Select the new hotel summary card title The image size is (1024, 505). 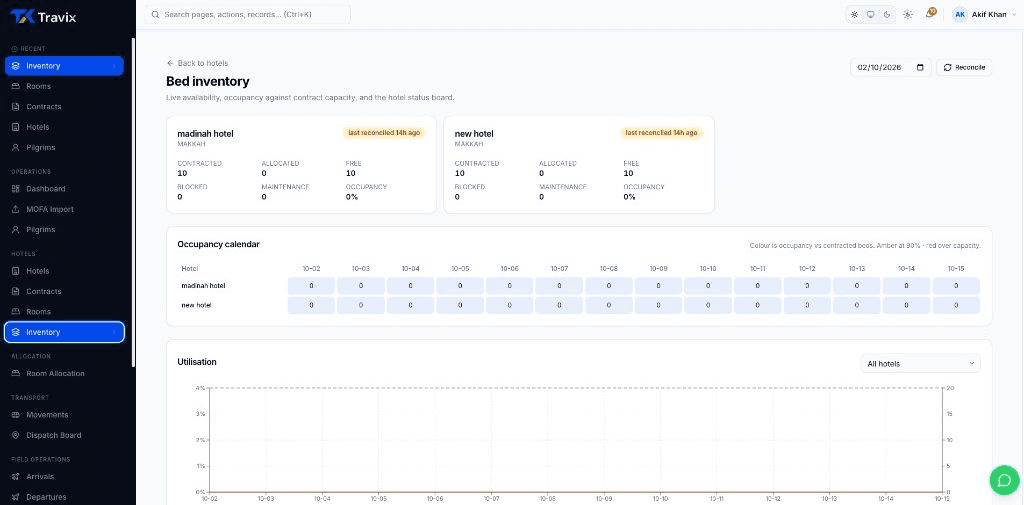[x=474, y=134]
